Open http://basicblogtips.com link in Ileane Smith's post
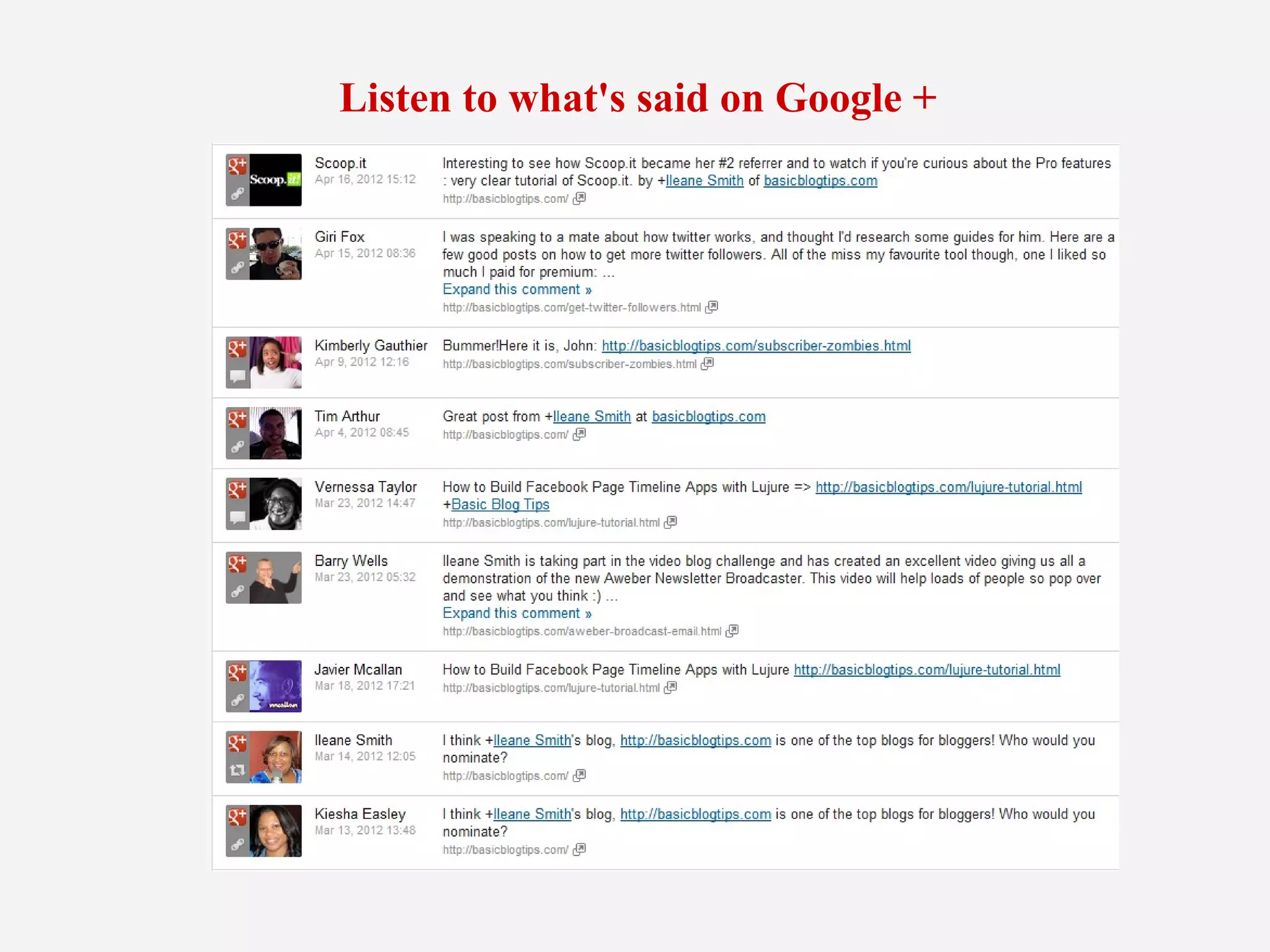 [x=696, y=741]
